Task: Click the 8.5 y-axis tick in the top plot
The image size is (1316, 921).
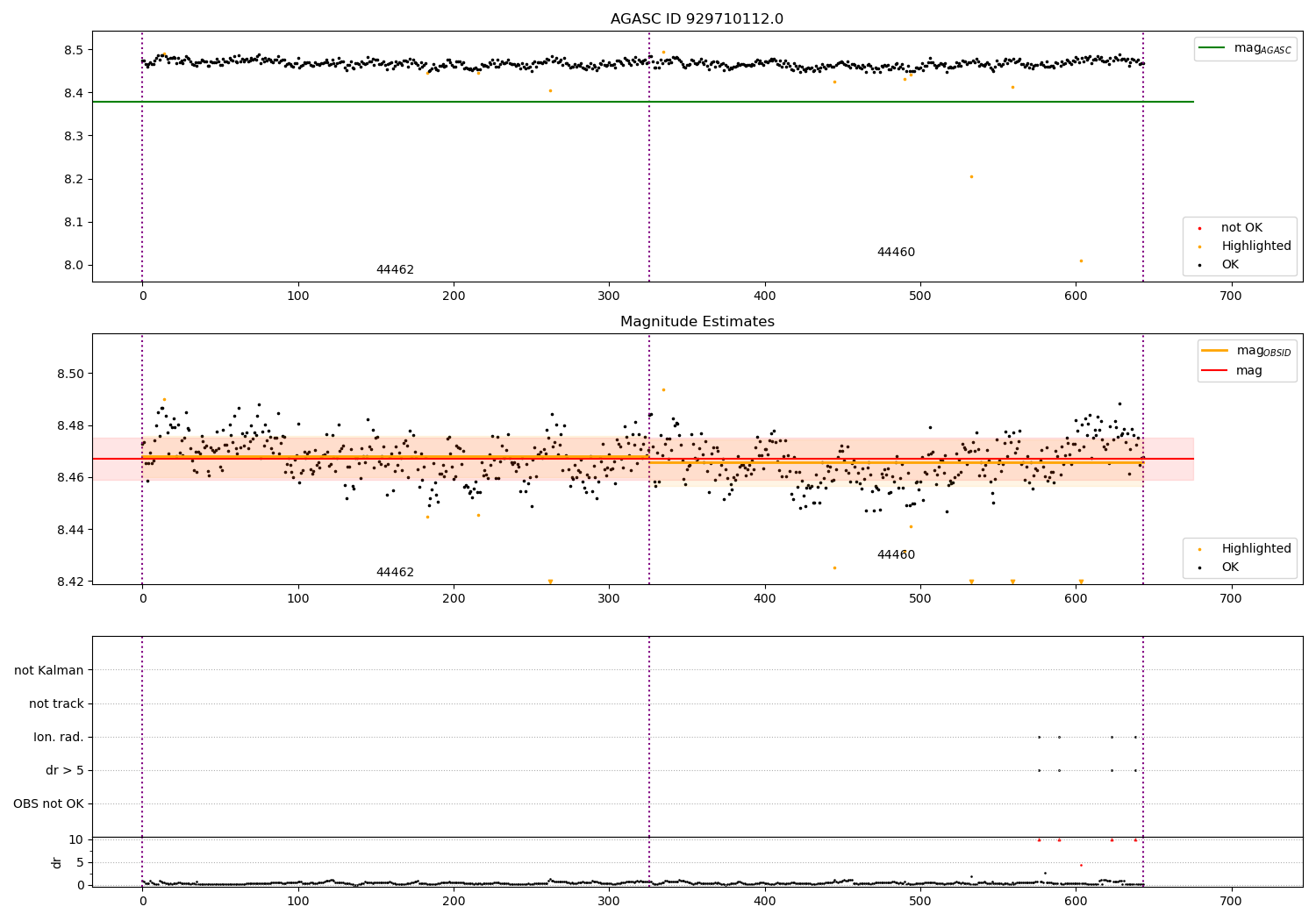Action: (74, 50)
